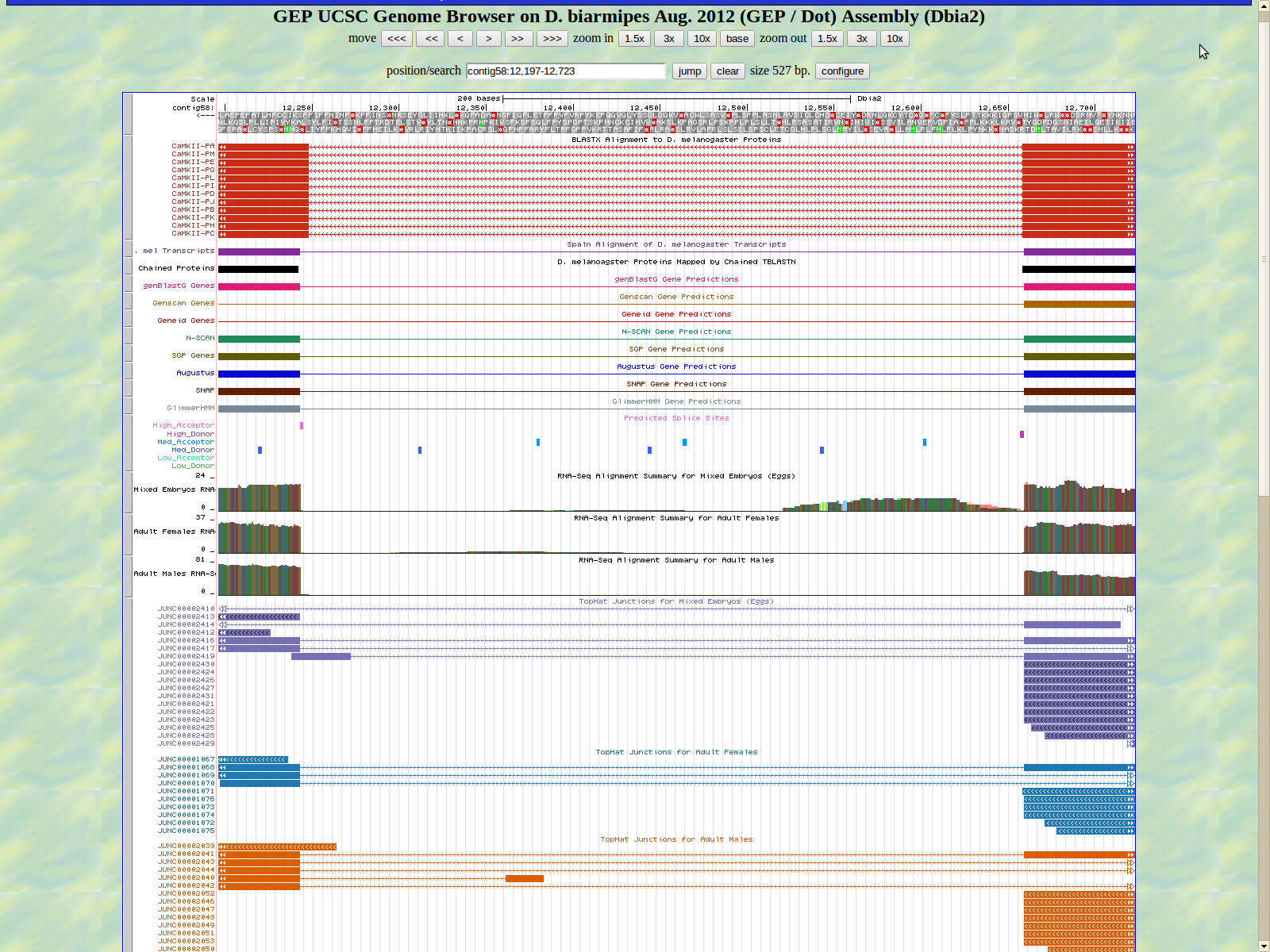Click the position/search input field
Screen dimensions: 1270x952
coord(565,71)
